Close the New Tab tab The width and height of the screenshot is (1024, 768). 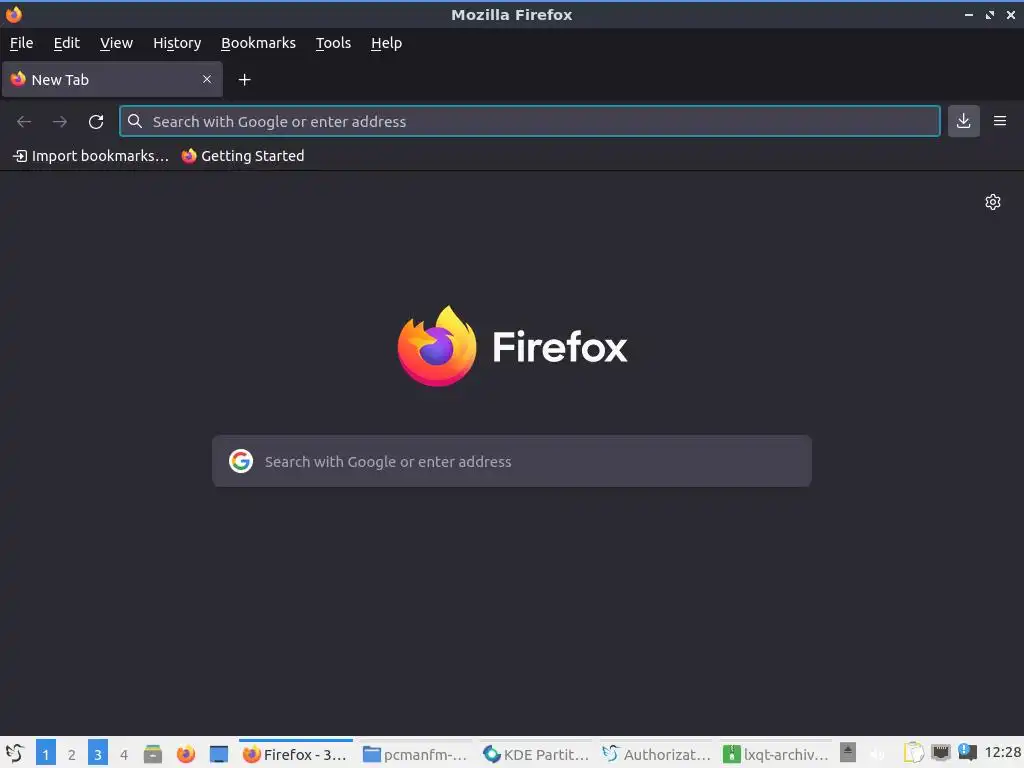[207, 79]
